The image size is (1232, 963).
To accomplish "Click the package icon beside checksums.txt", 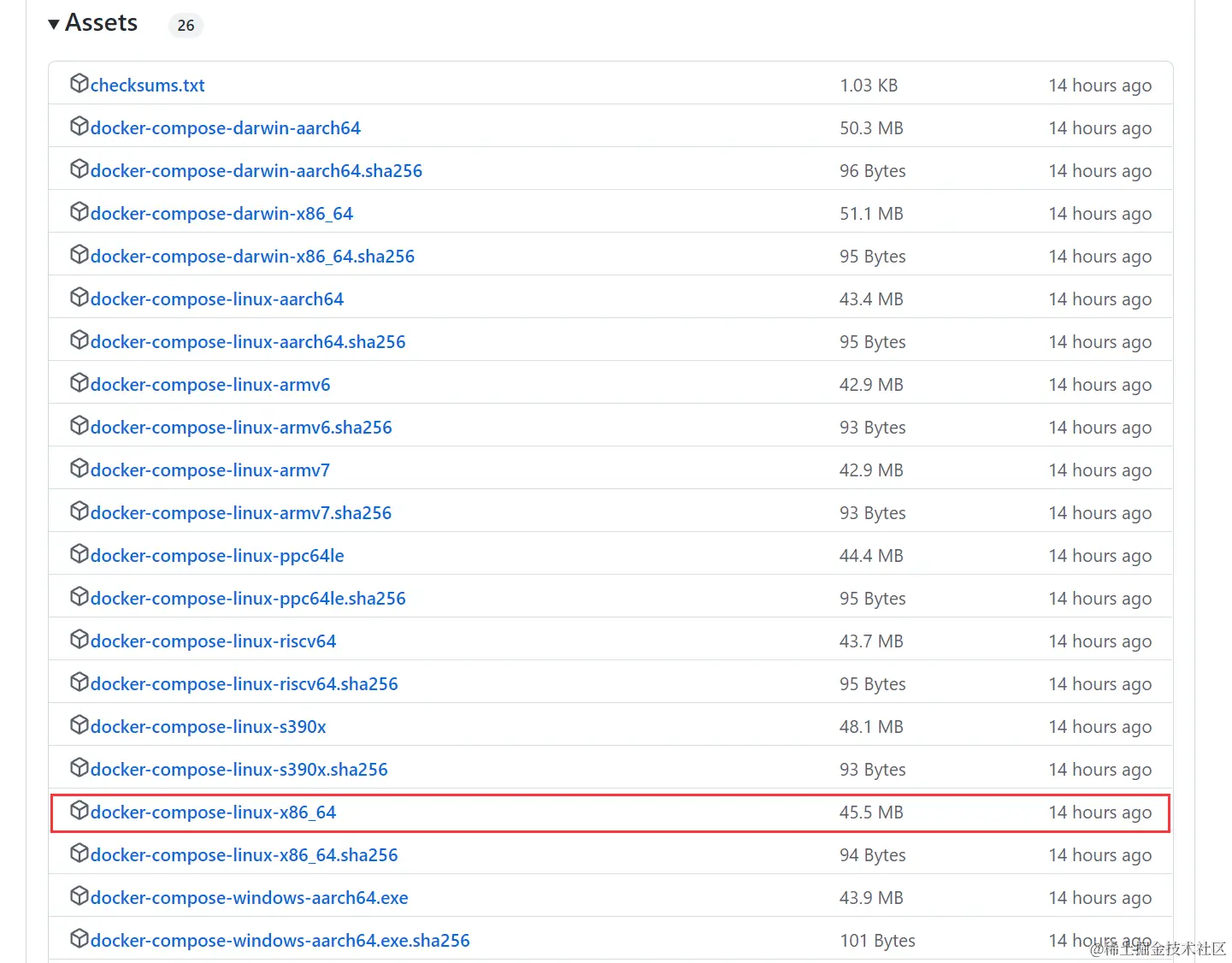I will point(80,83).
